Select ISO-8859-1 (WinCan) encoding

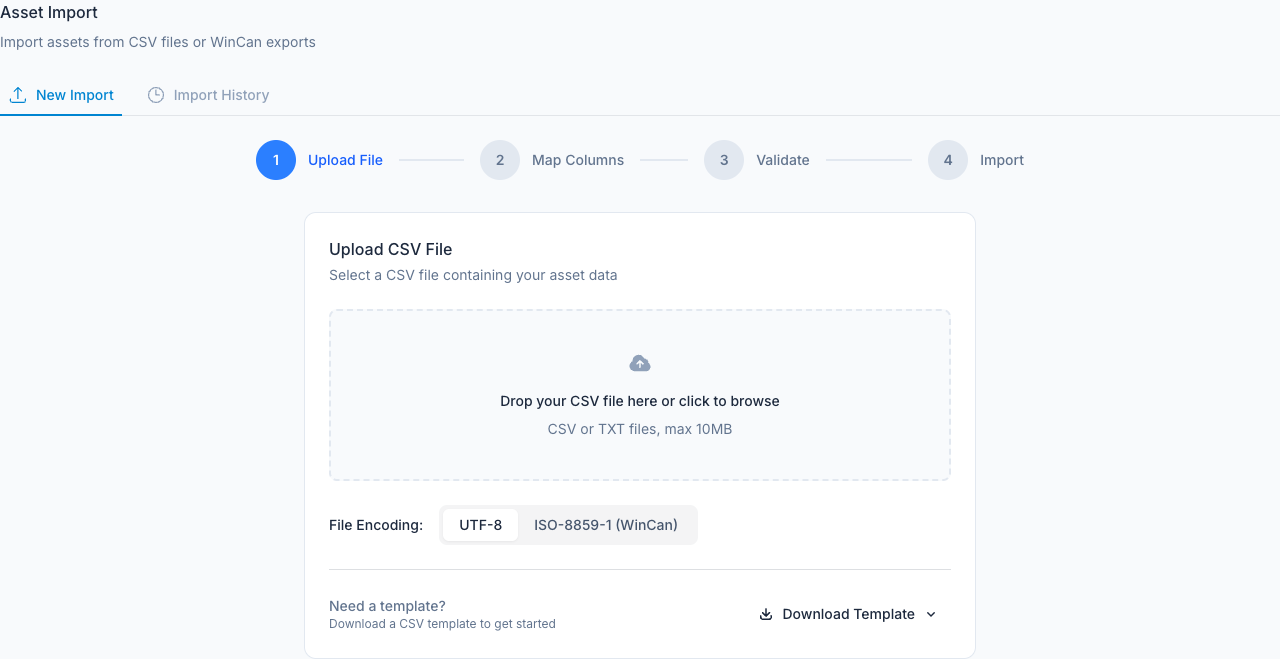pyautogui.click(x=606, y=525)
